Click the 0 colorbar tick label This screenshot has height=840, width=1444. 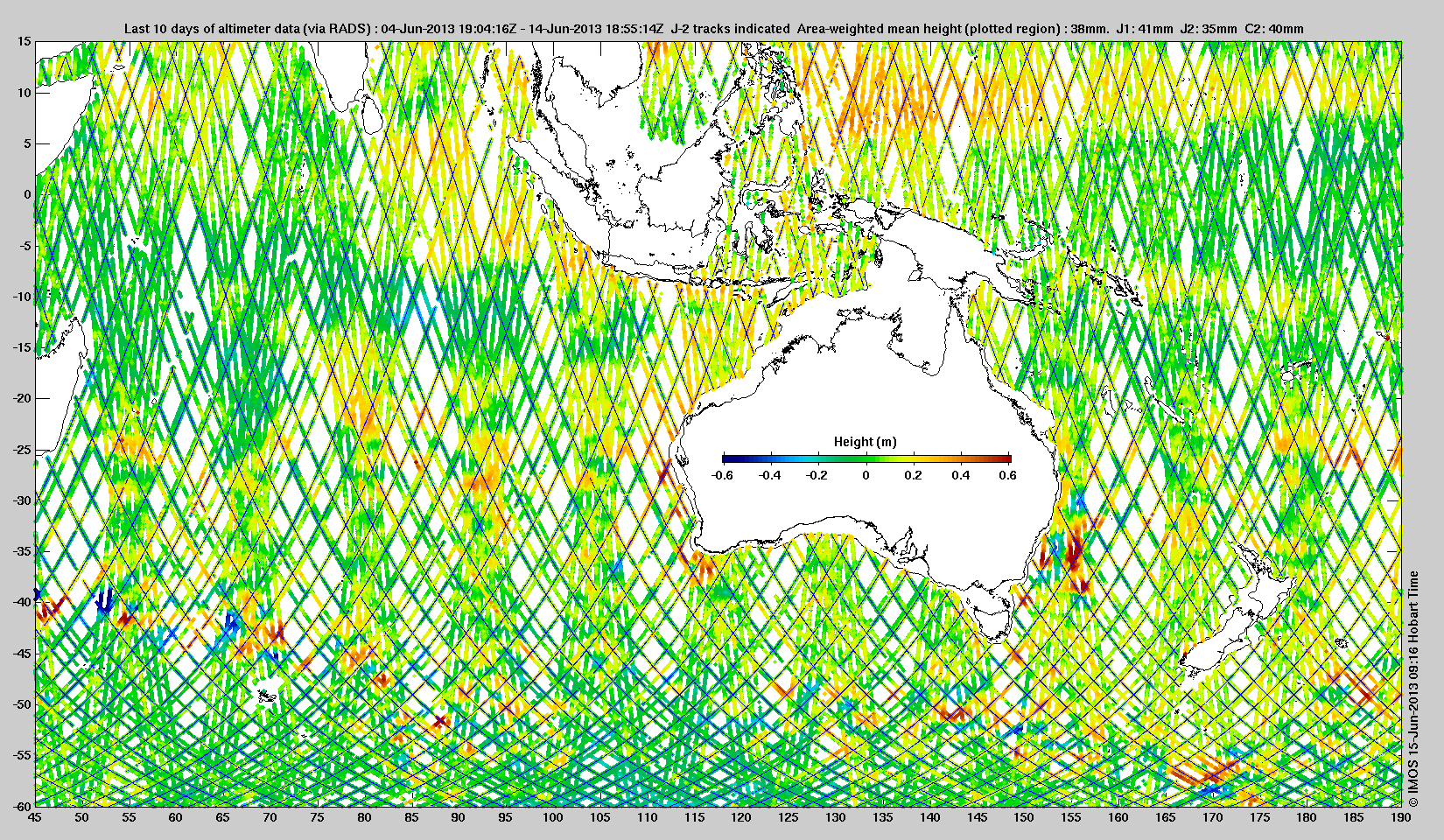(x=866, y=475)
